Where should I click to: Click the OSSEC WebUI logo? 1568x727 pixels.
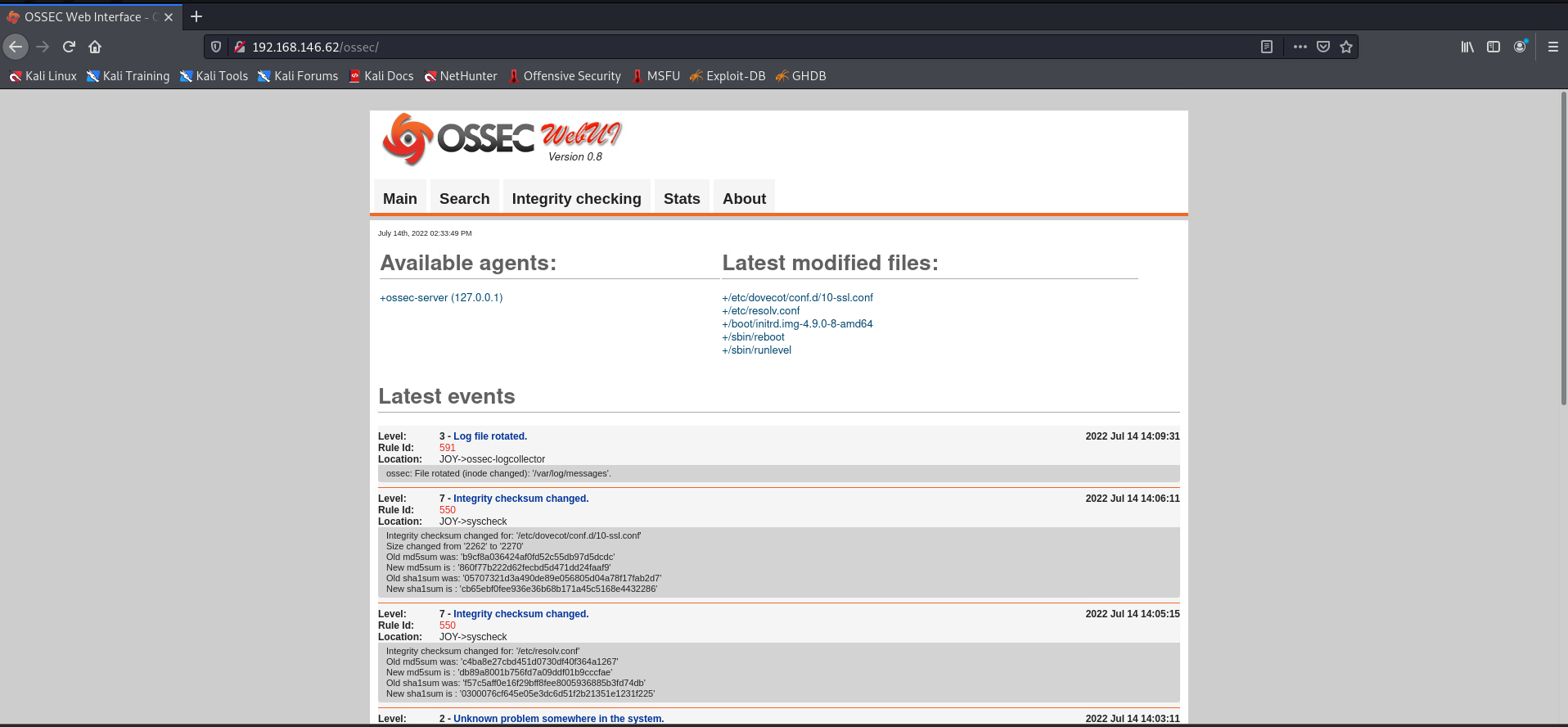(x=502, y=138)
